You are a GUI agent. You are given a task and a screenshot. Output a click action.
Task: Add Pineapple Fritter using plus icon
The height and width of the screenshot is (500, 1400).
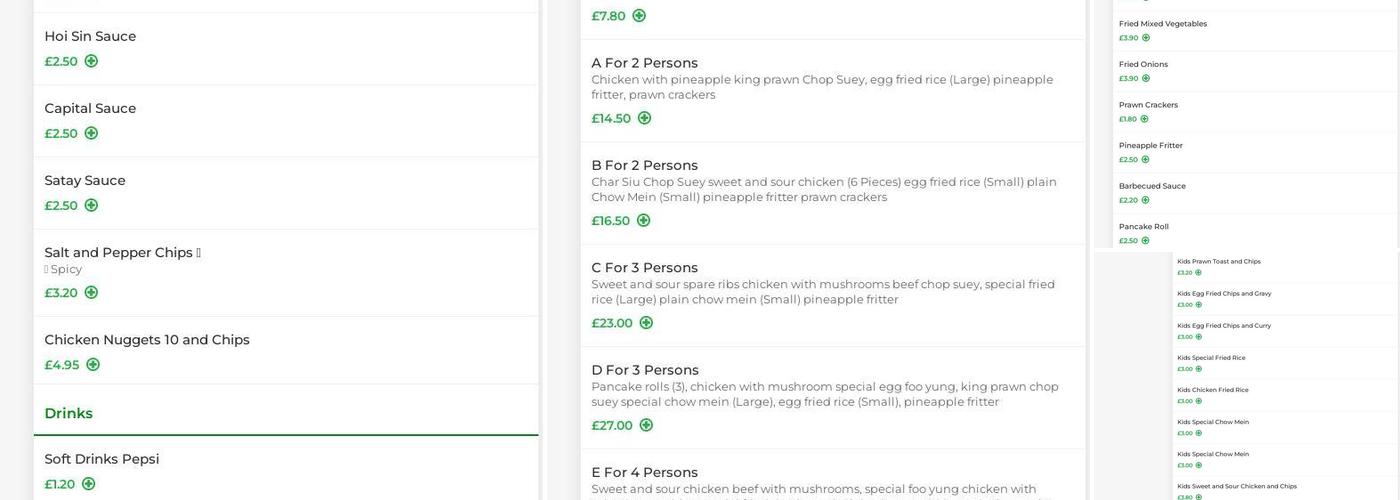tap(1145, 160)
